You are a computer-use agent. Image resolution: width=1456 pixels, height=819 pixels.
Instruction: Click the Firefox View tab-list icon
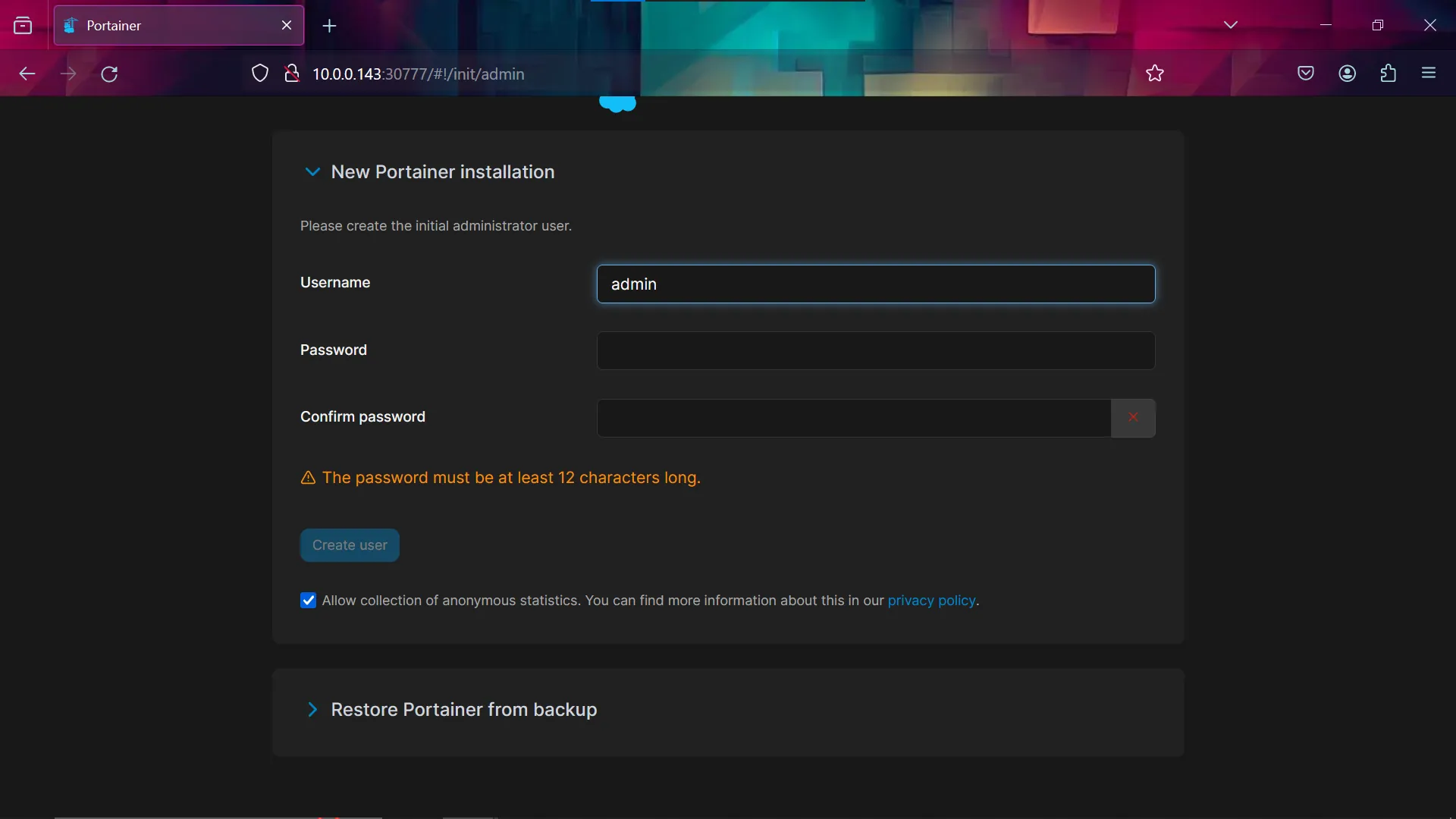pos(23,26)
